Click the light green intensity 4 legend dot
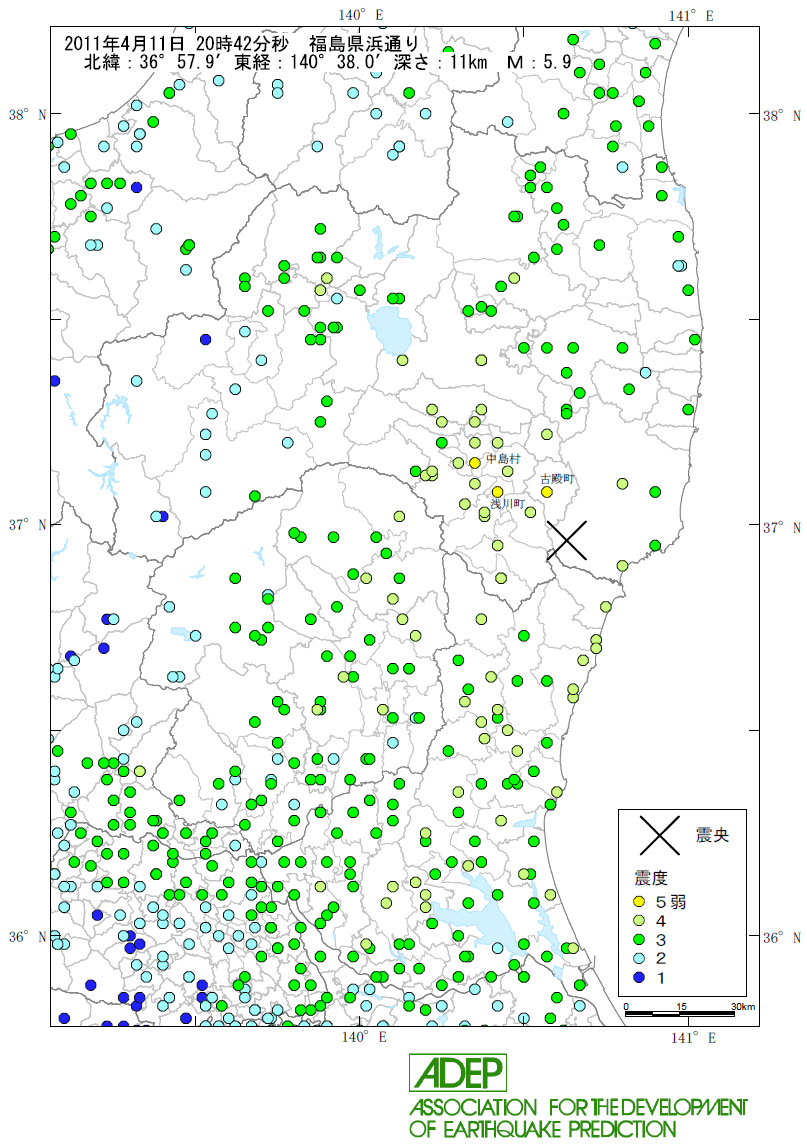Image resolution: width=807 pixels, height=1144 pixels. click(x=640, y=921)
